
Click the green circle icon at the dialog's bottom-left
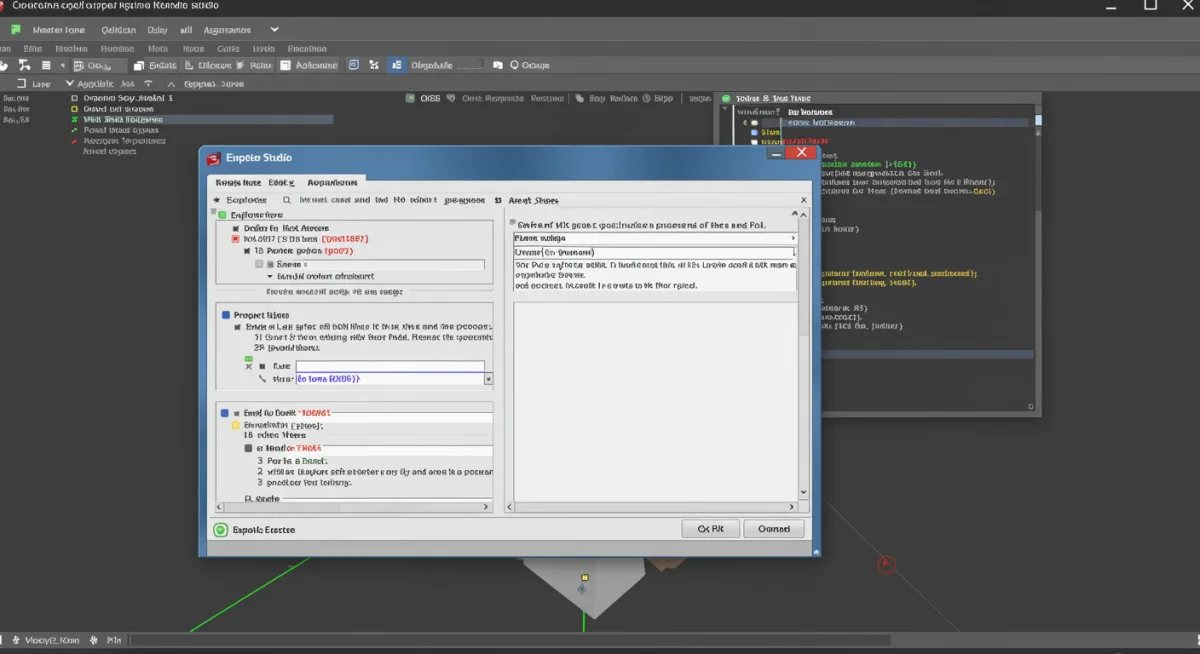pyautogui.click(x=221, y=530)
